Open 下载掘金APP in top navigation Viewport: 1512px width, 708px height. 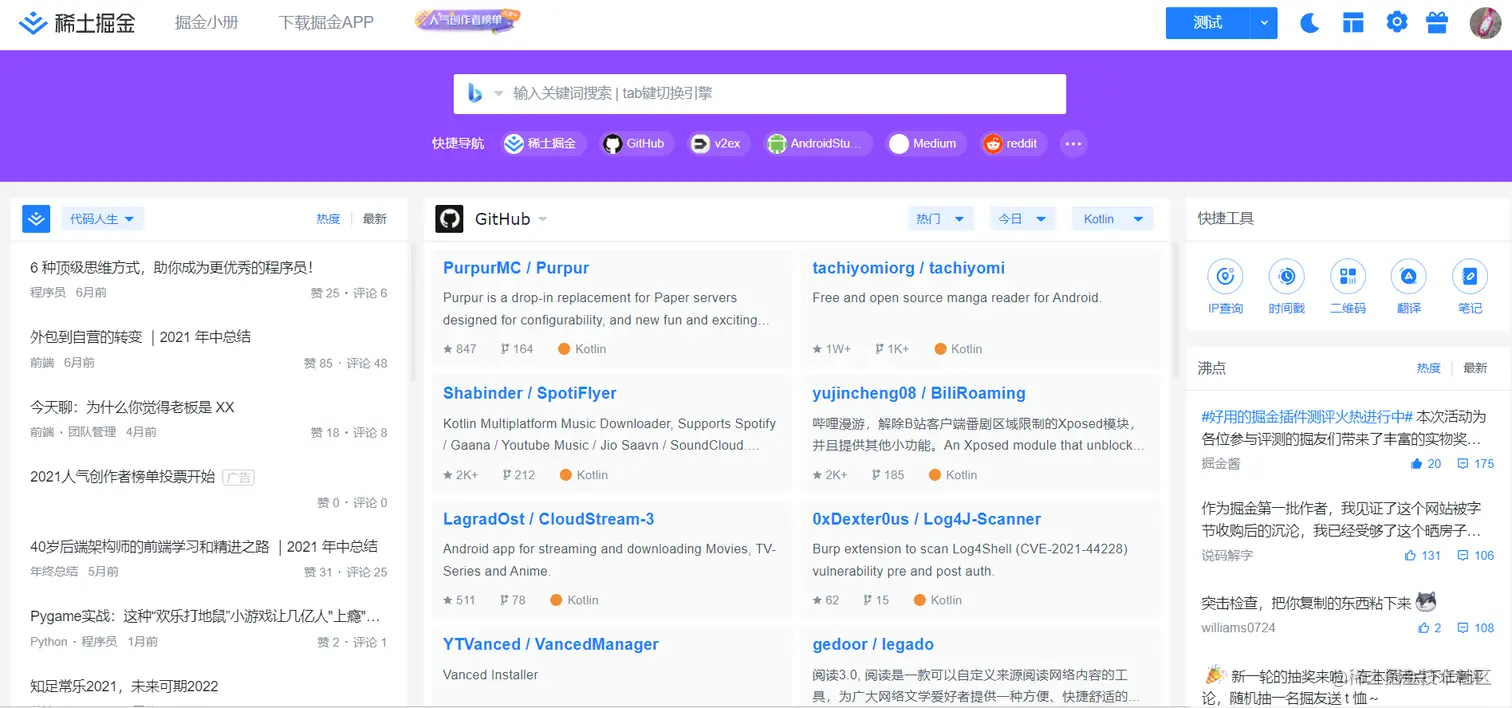click(326, 22)
